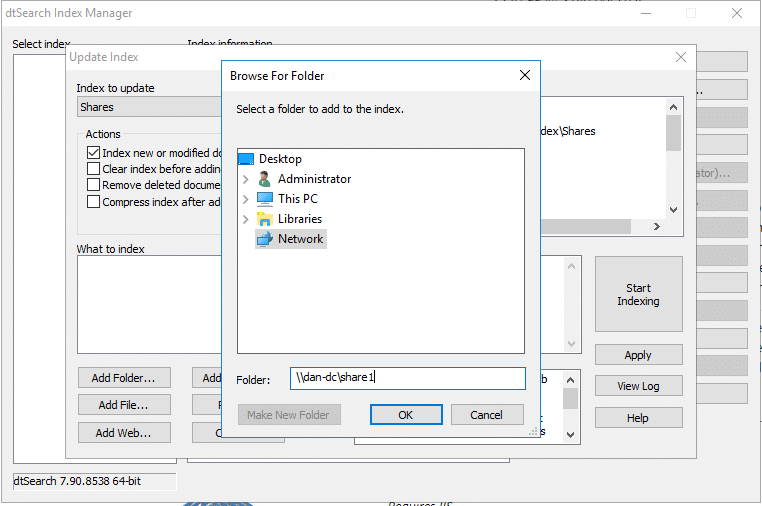
Task: Cancel the Browse For Folder dialog
Action: click(487, 414)
